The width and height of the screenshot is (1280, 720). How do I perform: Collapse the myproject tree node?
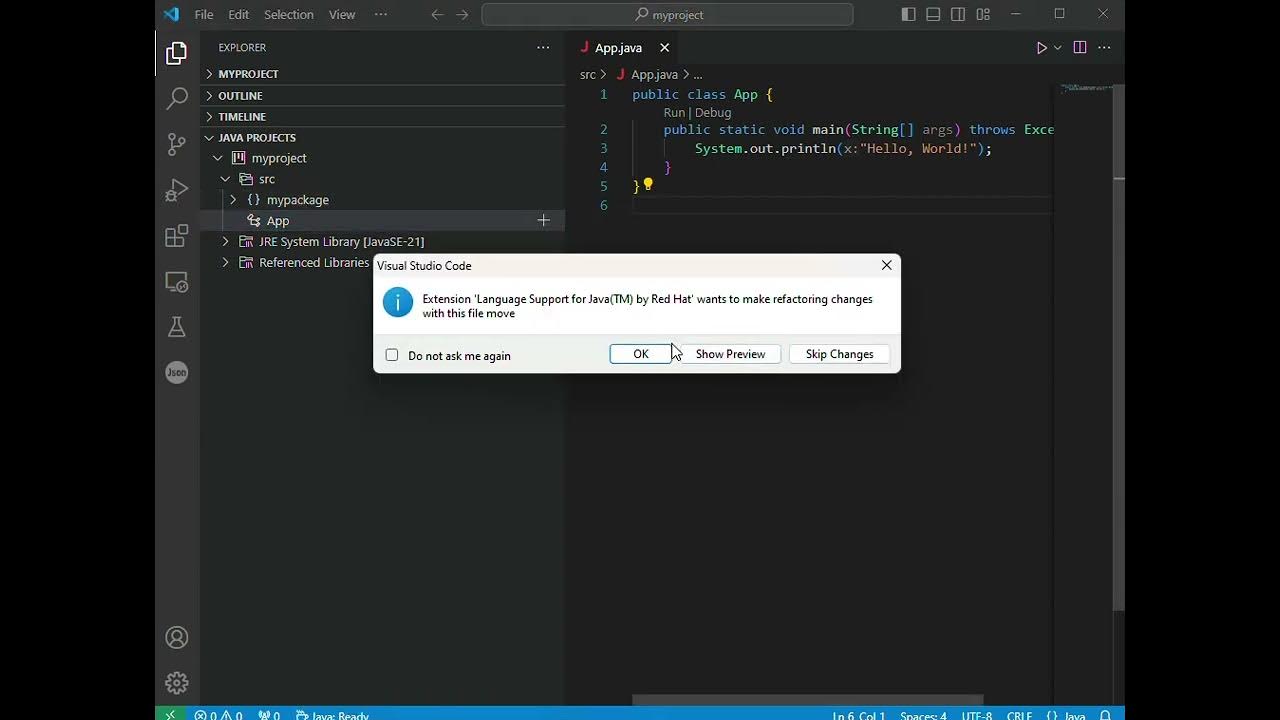click(218, 158)
